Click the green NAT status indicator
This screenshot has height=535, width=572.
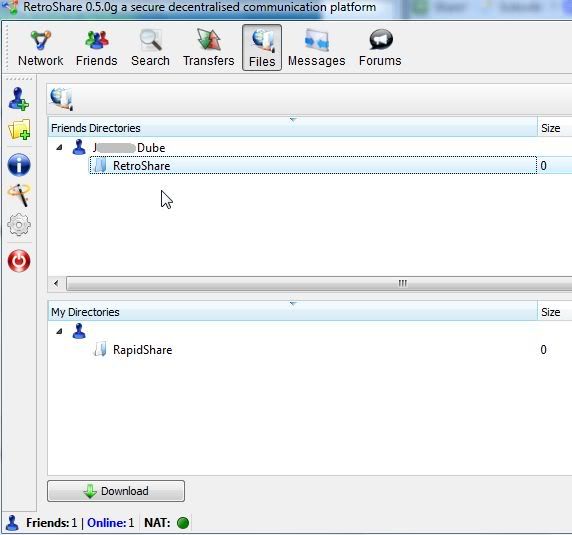(x=183, y=523)
